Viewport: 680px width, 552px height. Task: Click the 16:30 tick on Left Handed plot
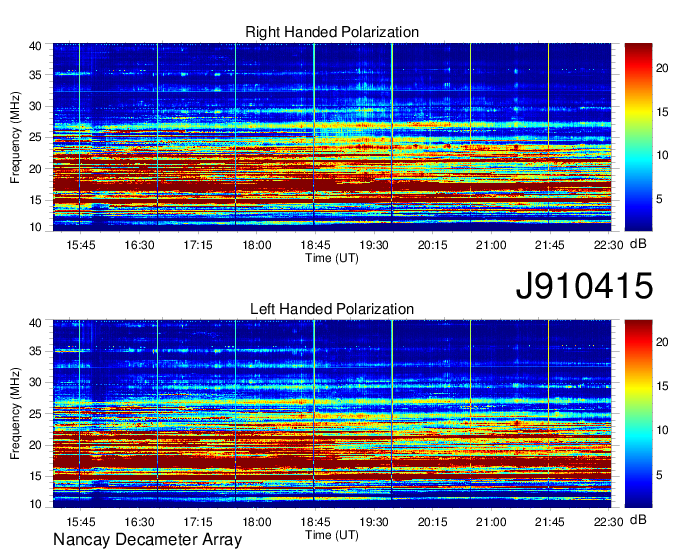(x=139, y=522)
